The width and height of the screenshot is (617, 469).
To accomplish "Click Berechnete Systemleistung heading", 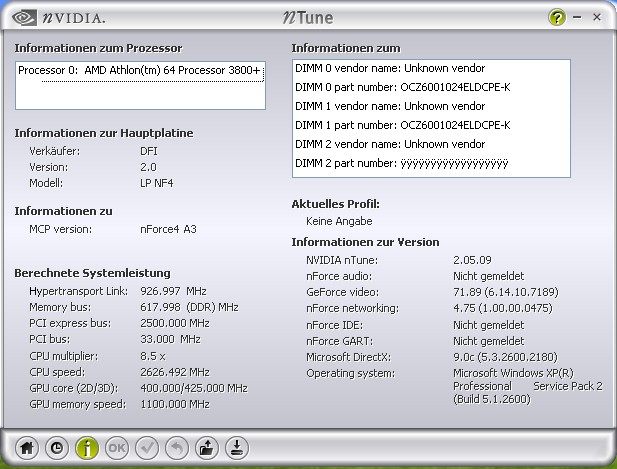I will (x=92, y=273).
